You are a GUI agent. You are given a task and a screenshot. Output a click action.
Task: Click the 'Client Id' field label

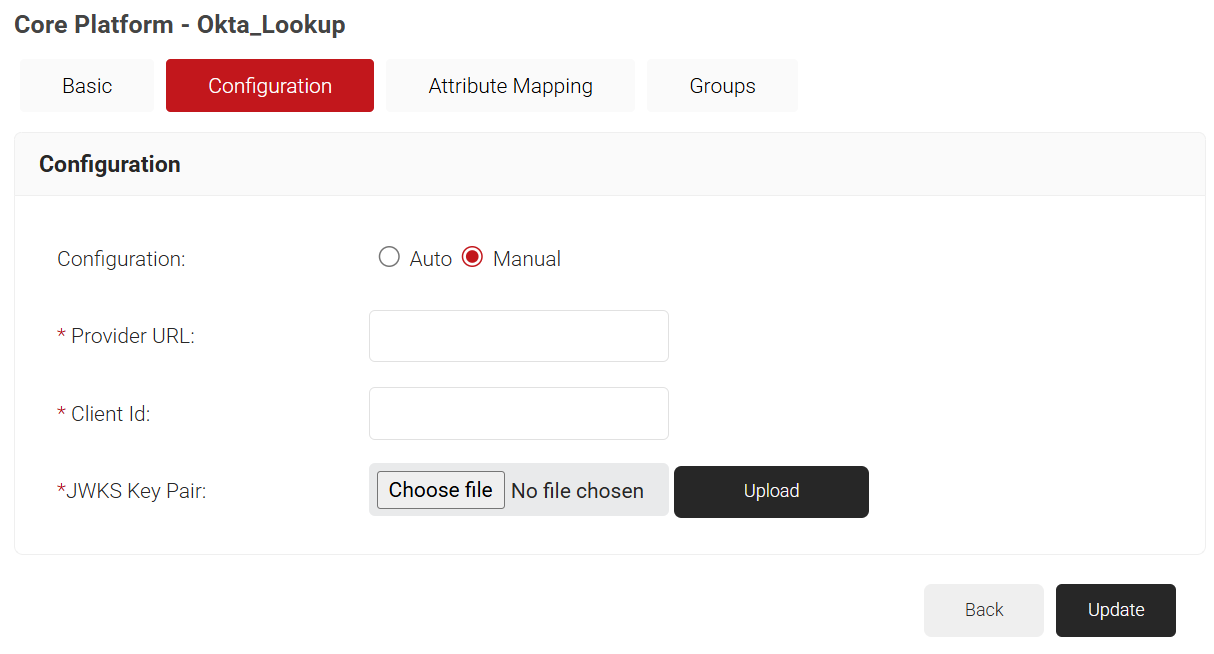click(x=110, y=413)
